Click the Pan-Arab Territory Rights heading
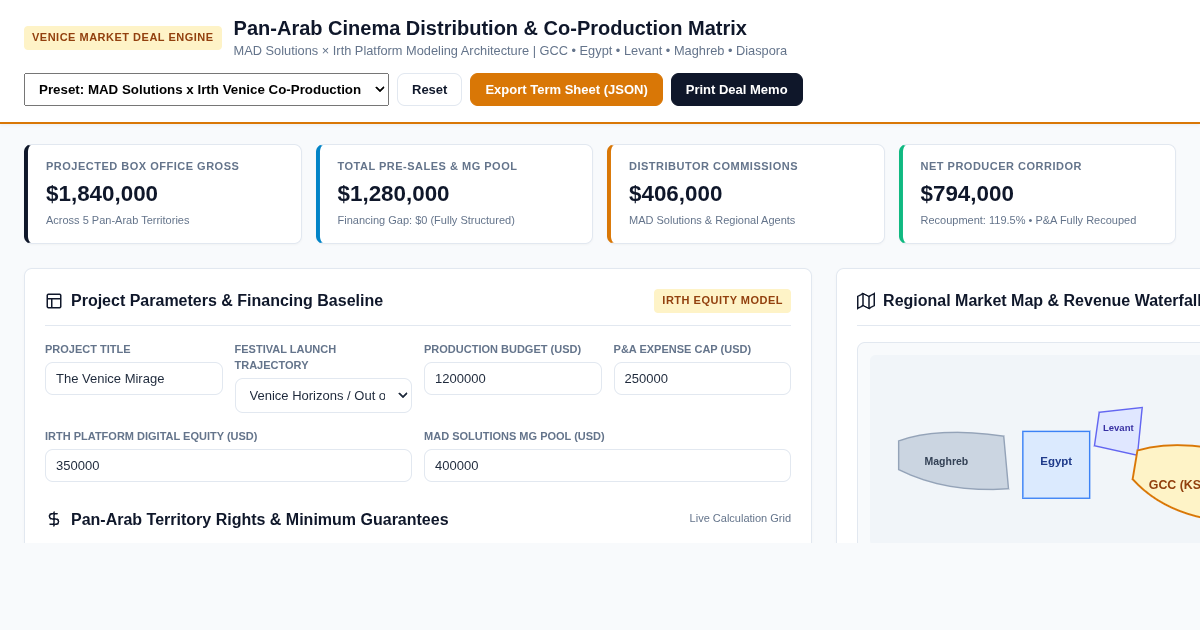1200x630 pixels. (x=260, y=520)
